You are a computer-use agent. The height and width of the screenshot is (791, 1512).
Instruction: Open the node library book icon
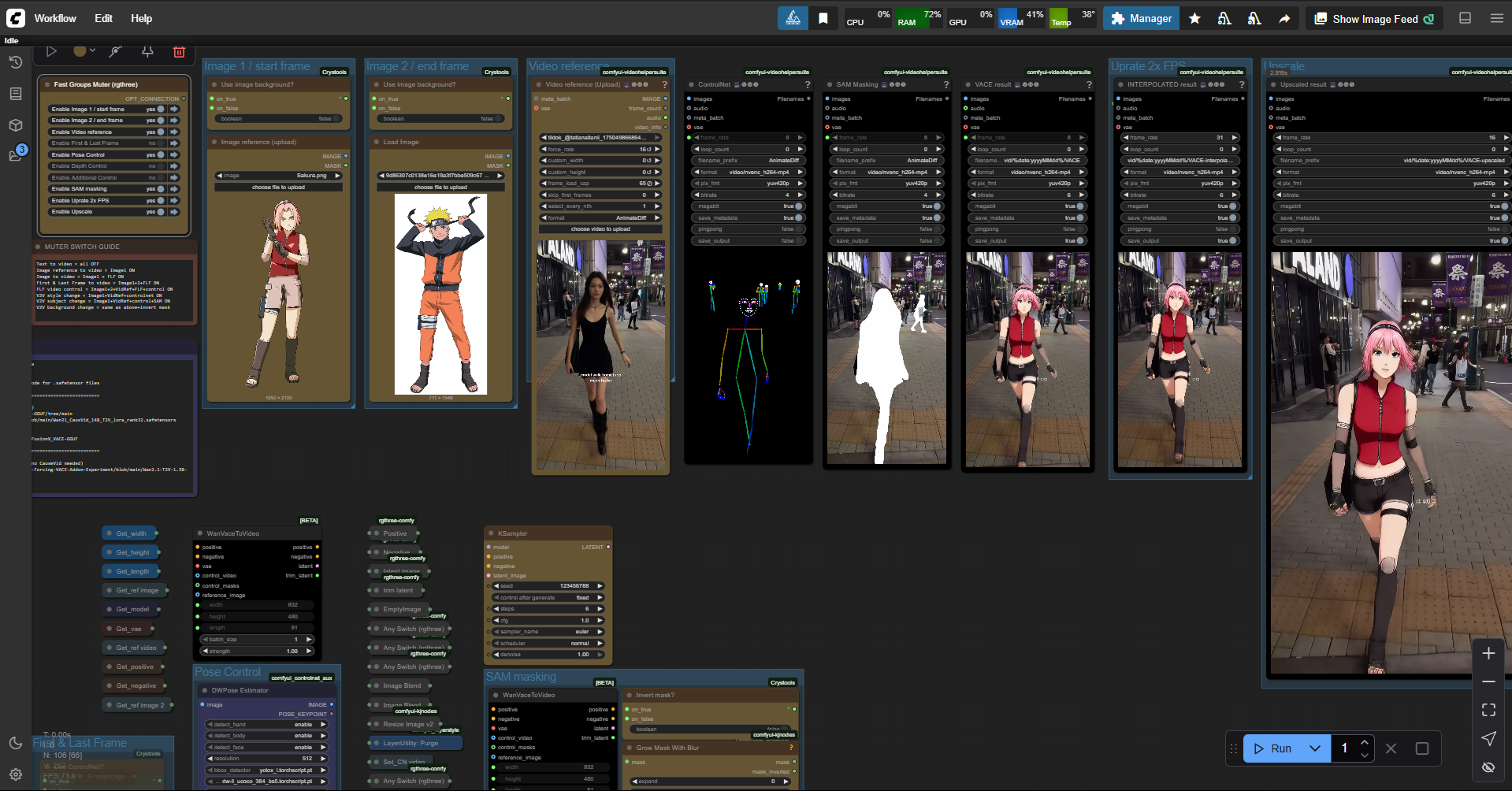[16, 94]
